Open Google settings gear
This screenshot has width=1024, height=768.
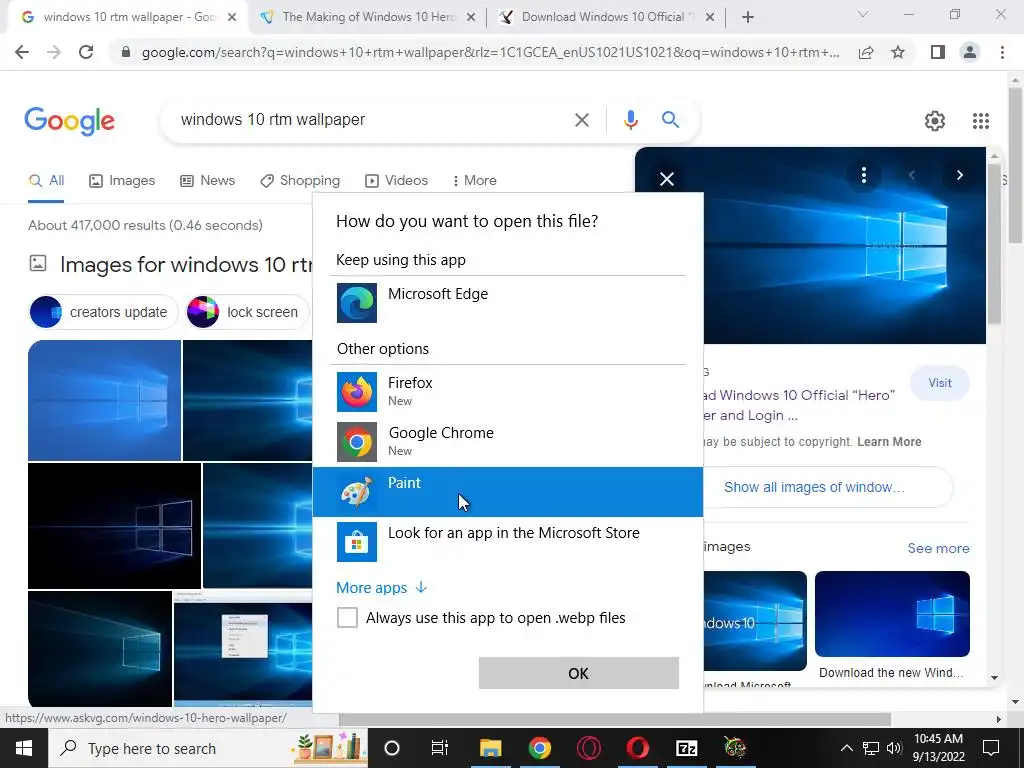pyautogui.click(x=935, y=121)
